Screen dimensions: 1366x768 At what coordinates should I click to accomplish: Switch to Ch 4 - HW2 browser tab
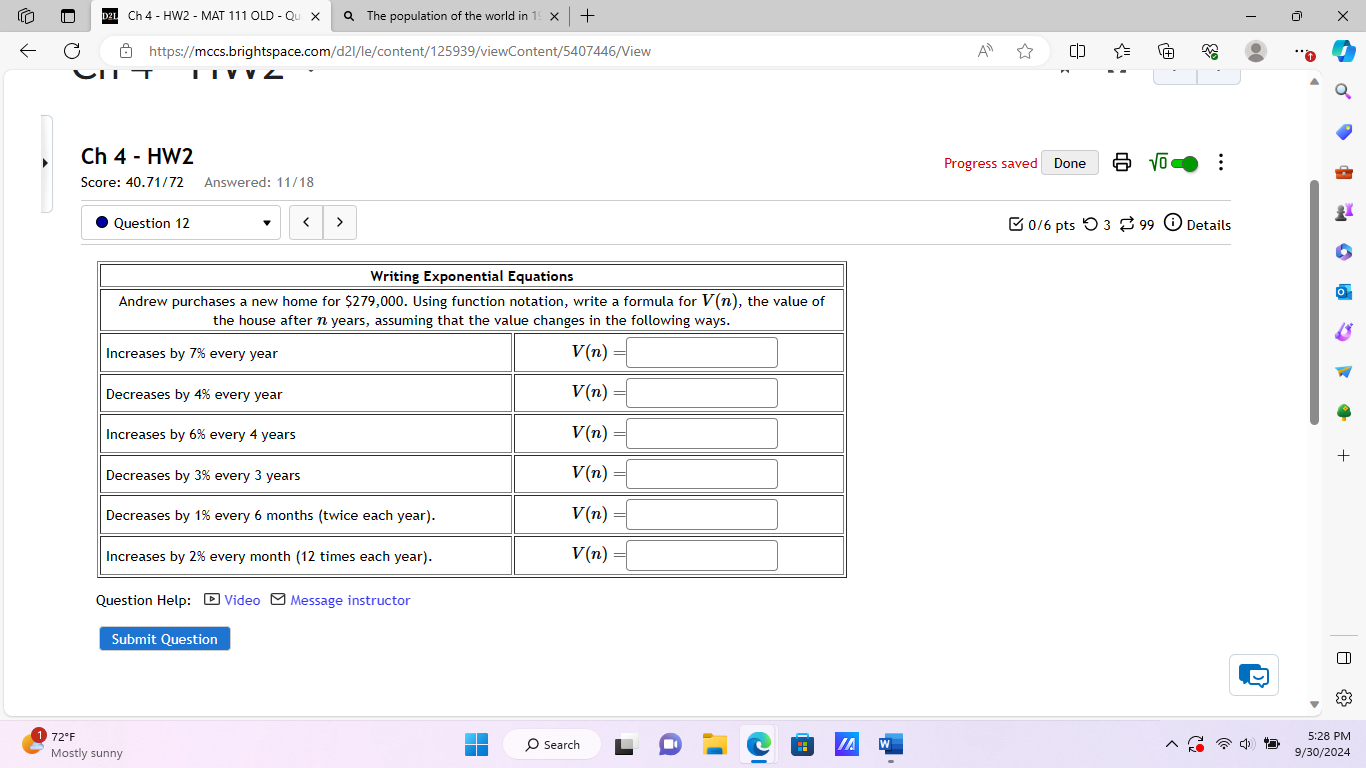(209, 16)
